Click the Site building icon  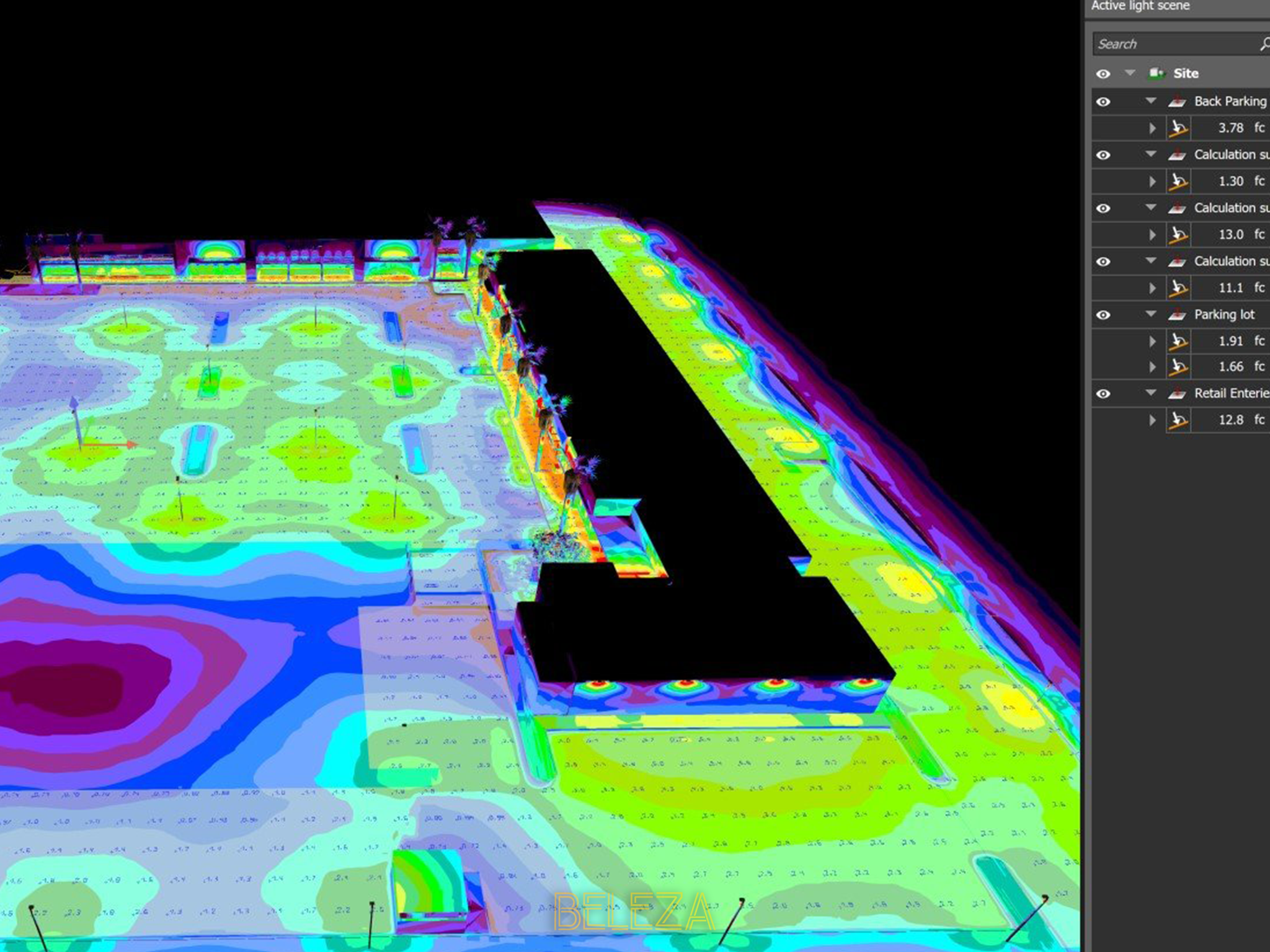pos(1157,73)
